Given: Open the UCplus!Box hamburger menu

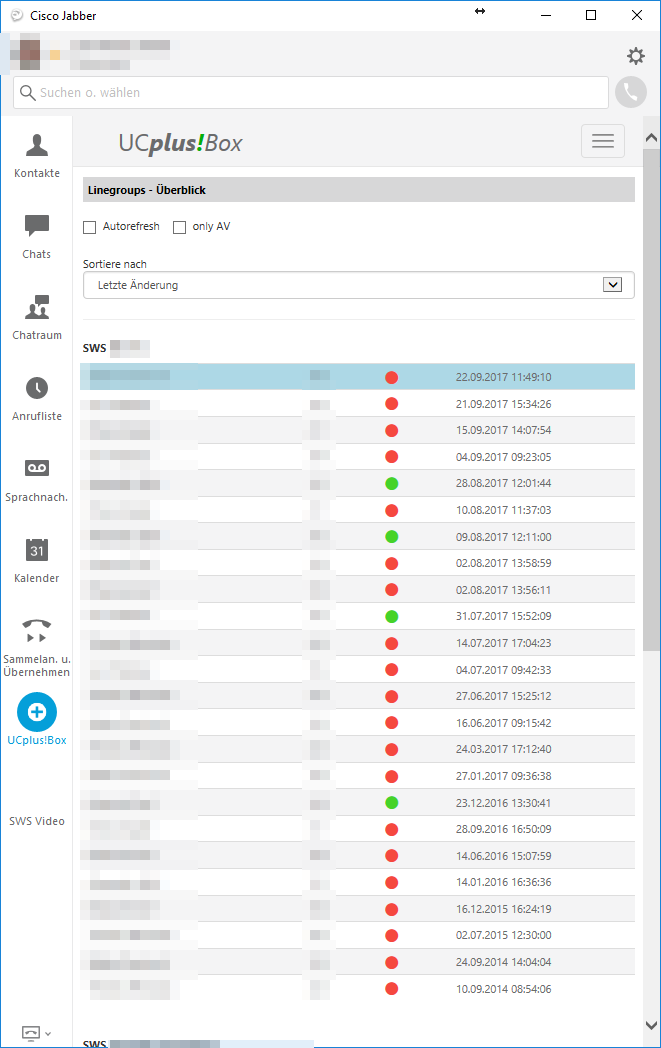Looking at the screenshot, I should click(x=603, y=141).
